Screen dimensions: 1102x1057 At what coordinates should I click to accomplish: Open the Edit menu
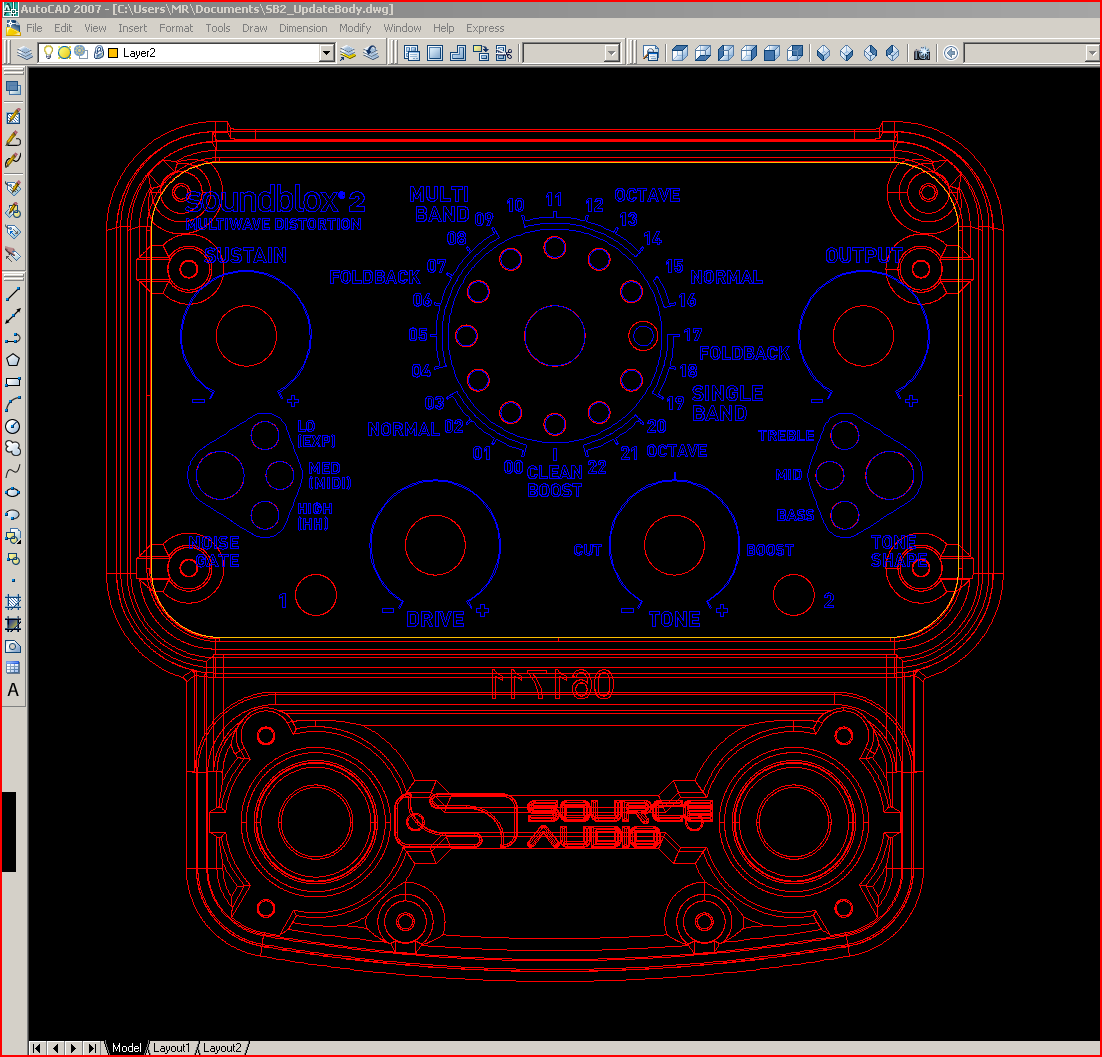pos(63,28)
